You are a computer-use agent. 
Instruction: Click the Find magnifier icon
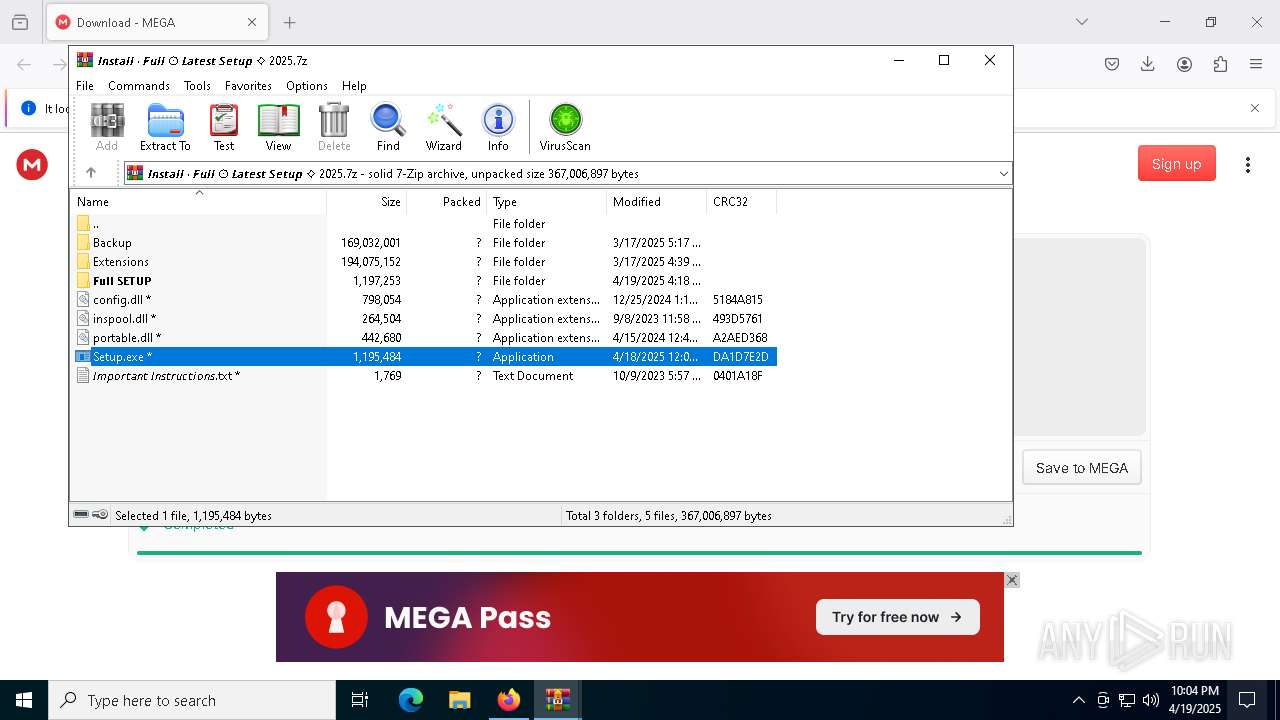(388, 127)
